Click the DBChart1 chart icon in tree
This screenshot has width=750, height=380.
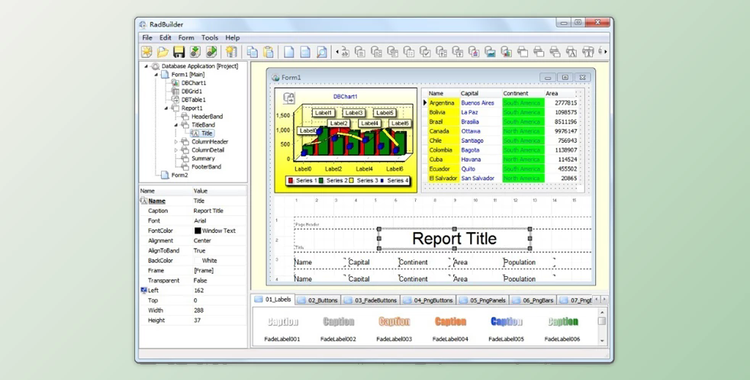tap(176, 83)
